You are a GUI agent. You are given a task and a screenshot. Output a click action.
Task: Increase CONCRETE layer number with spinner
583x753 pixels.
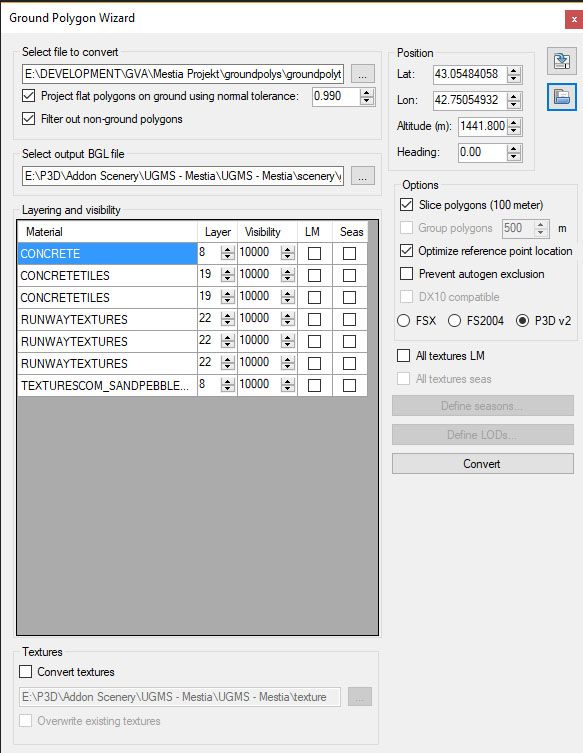[x=228, y=250]
